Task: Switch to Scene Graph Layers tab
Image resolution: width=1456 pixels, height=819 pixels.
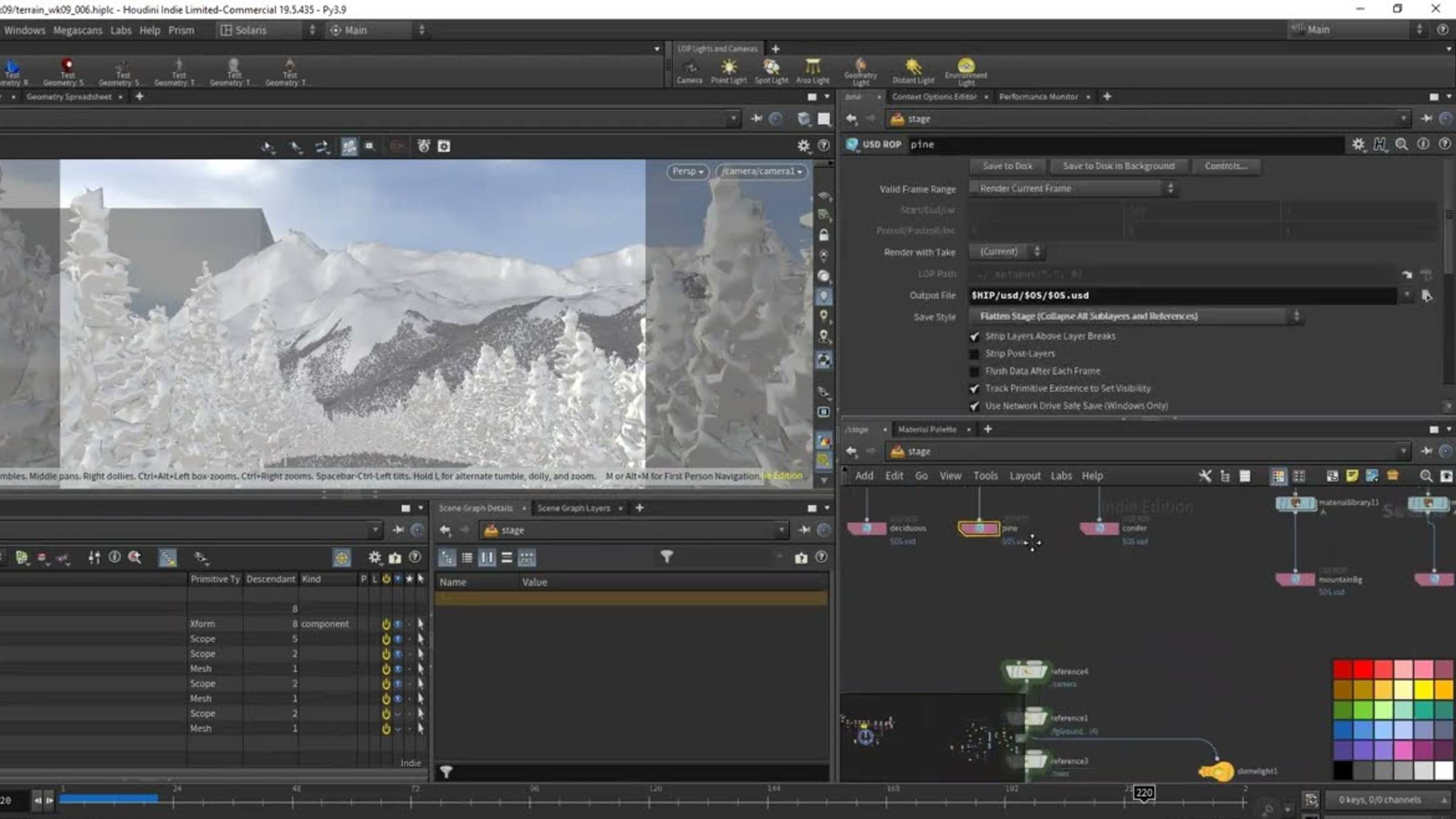Action: (573, 508)
